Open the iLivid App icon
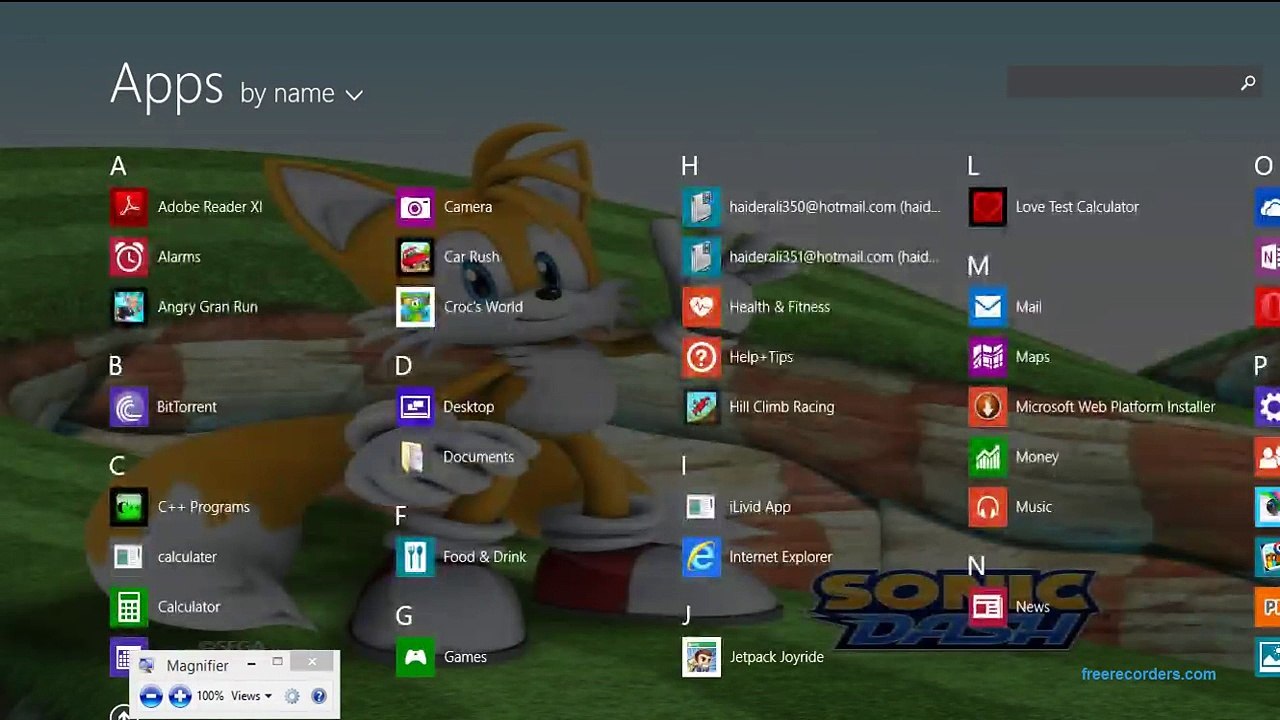 click(x=701, y=507)
